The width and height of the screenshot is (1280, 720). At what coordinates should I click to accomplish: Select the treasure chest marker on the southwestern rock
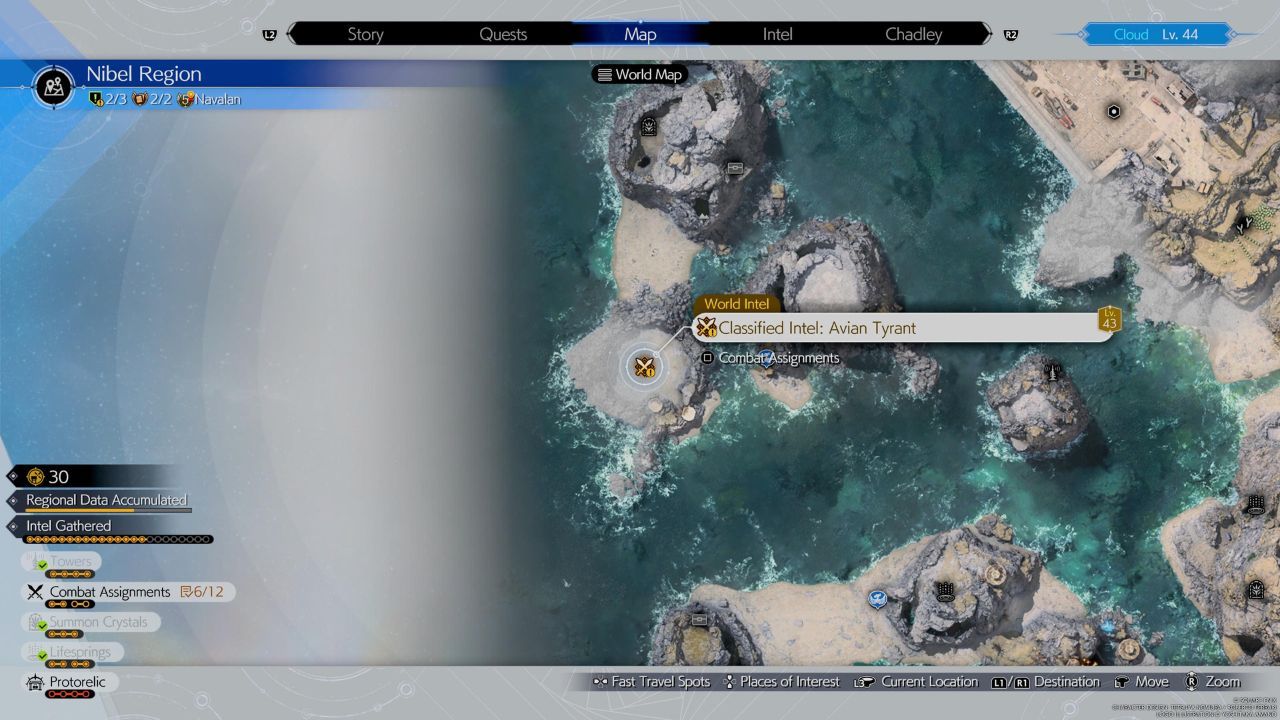coord(699,620)
